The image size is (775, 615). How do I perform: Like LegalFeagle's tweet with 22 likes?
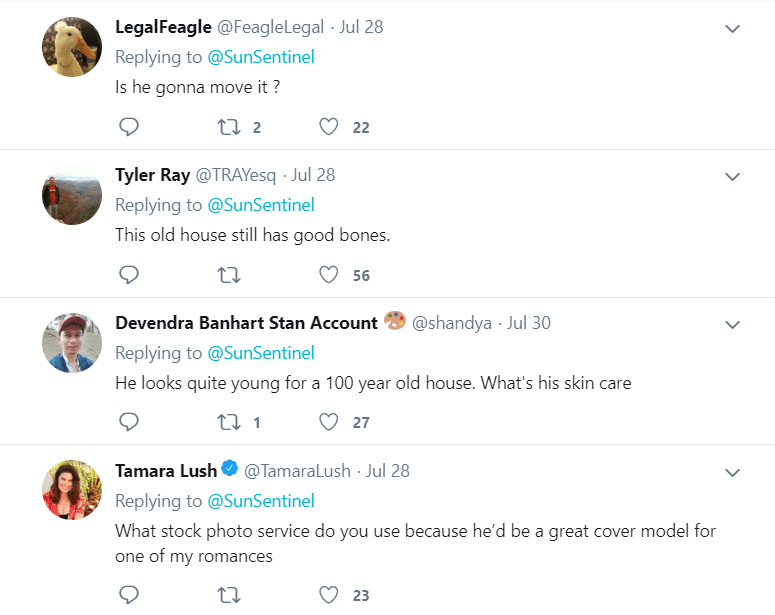click(329, 127)
